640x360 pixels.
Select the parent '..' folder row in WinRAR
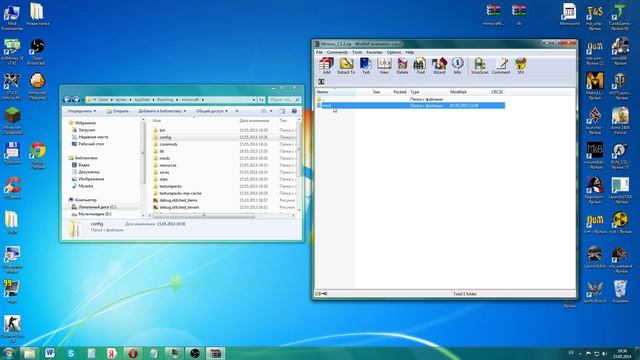pyautogui.click(x=410, y=99)
